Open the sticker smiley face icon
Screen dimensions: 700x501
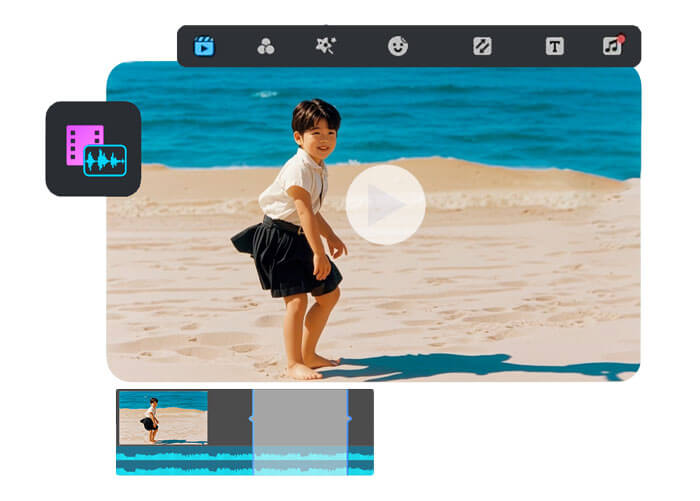[x=397, y=46]
